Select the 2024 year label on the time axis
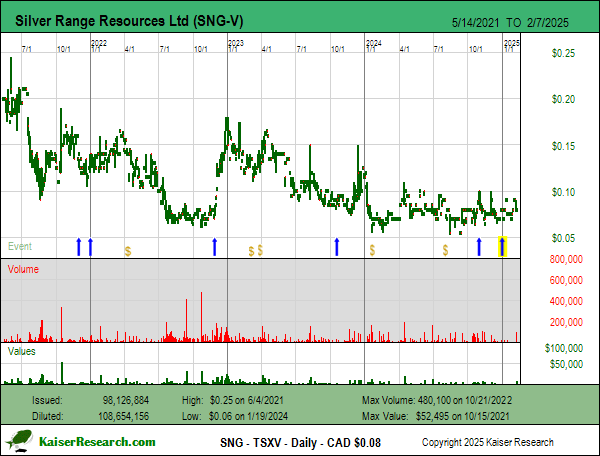The image size is (600, 456). (373, 43)
